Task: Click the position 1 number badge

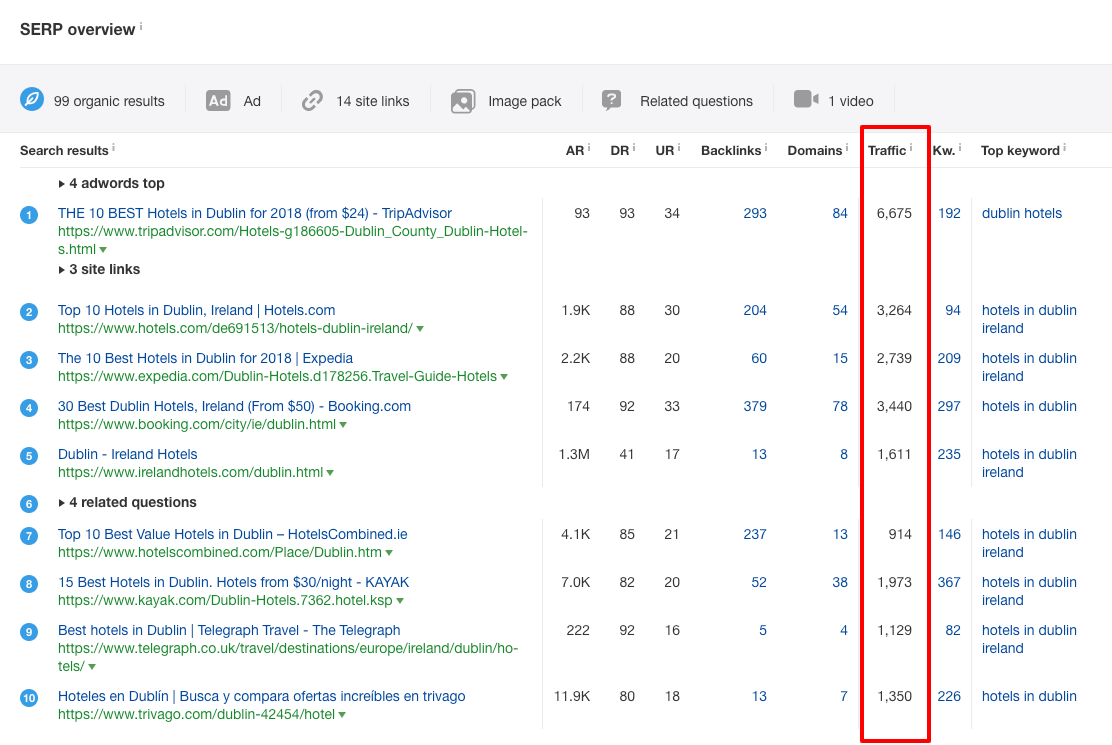Action: (29, 215)
